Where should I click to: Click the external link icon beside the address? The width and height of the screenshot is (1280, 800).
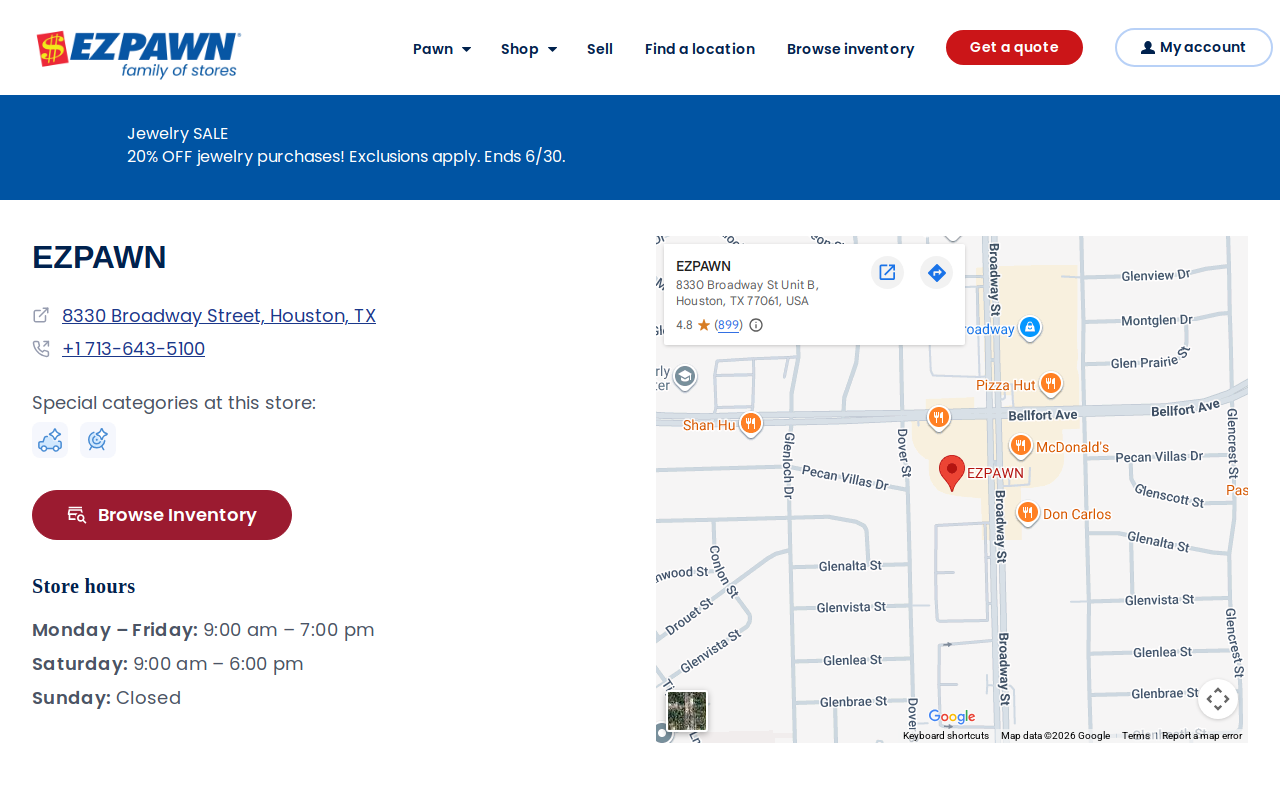41,315
